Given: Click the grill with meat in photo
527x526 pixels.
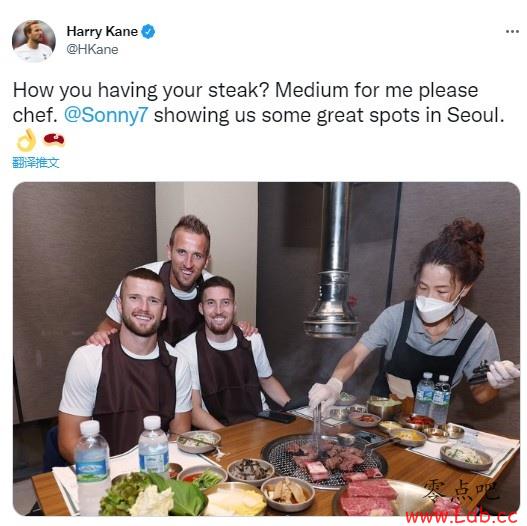Looking at the screenshot, I should [x=324, y=460].
